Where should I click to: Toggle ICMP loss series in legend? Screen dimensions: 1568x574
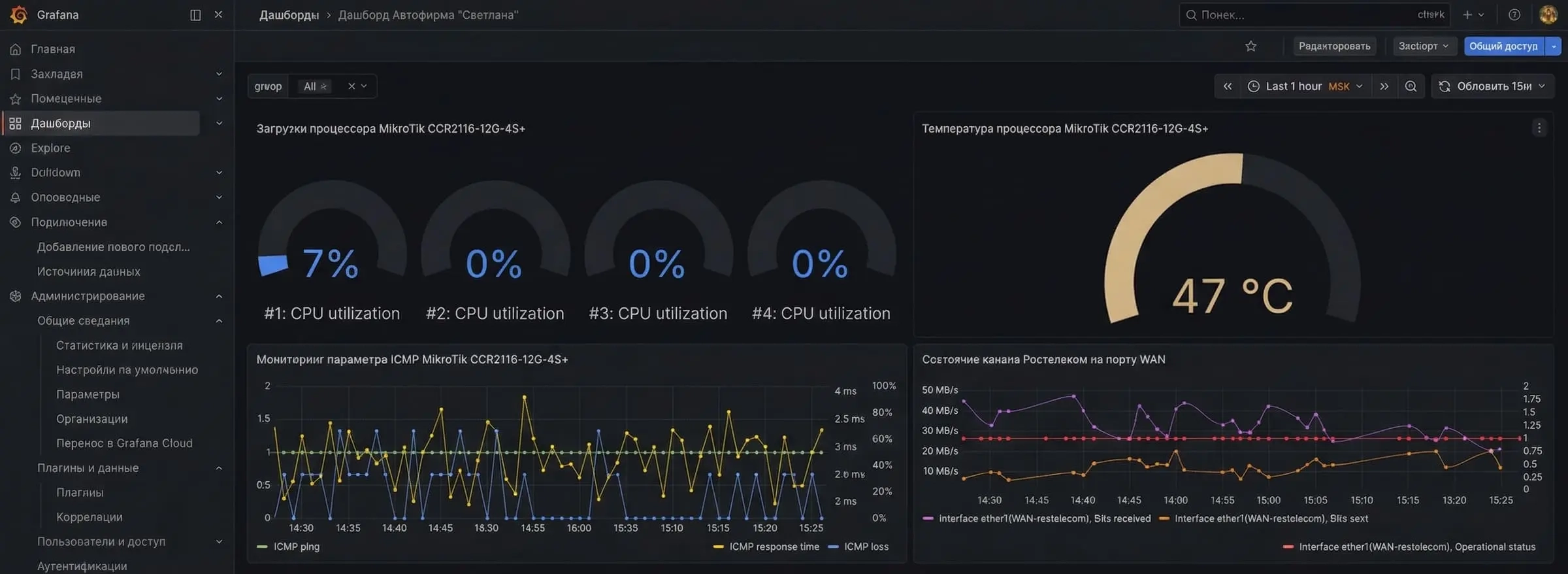pos(865,547)
